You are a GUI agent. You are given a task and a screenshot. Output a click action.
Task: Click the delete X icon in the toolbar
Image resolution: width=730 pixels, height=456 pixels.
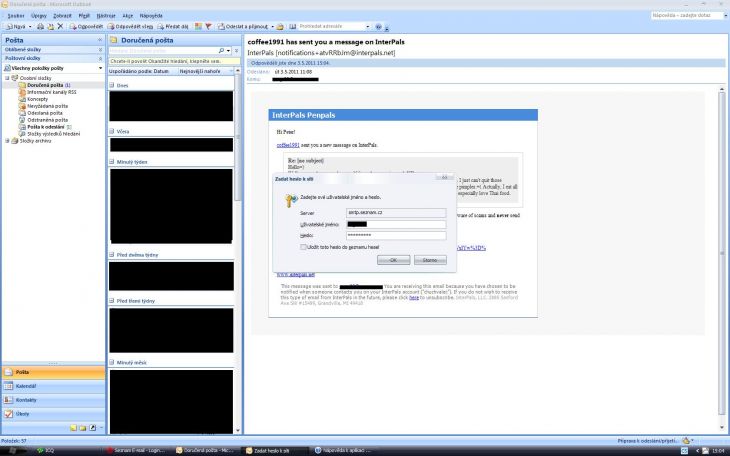[x=60, y=27]
